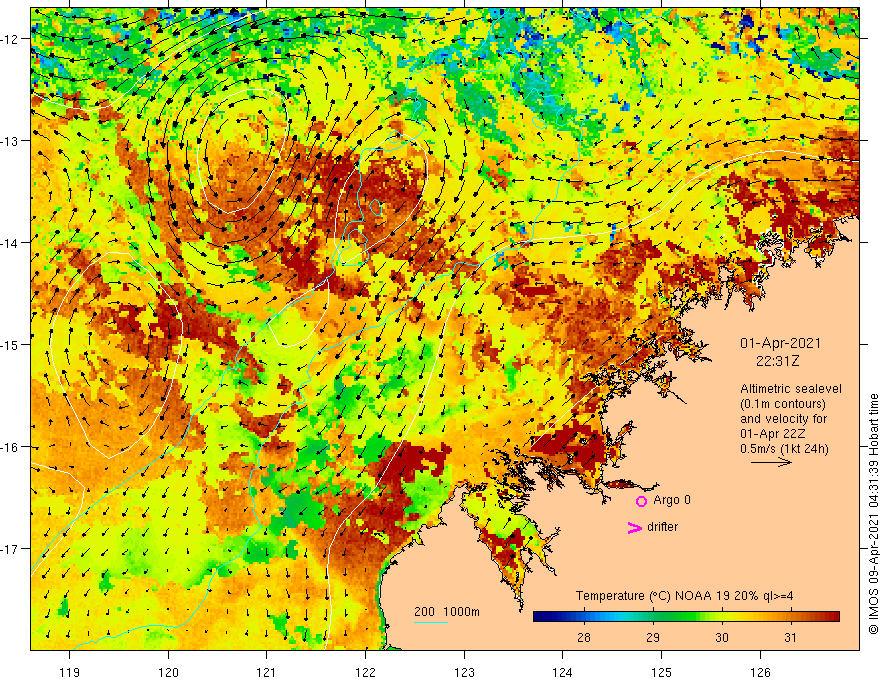This screenshot has height=680, width=880.
Task: Click the 119 longitude axis label
Action: [70, 672]
